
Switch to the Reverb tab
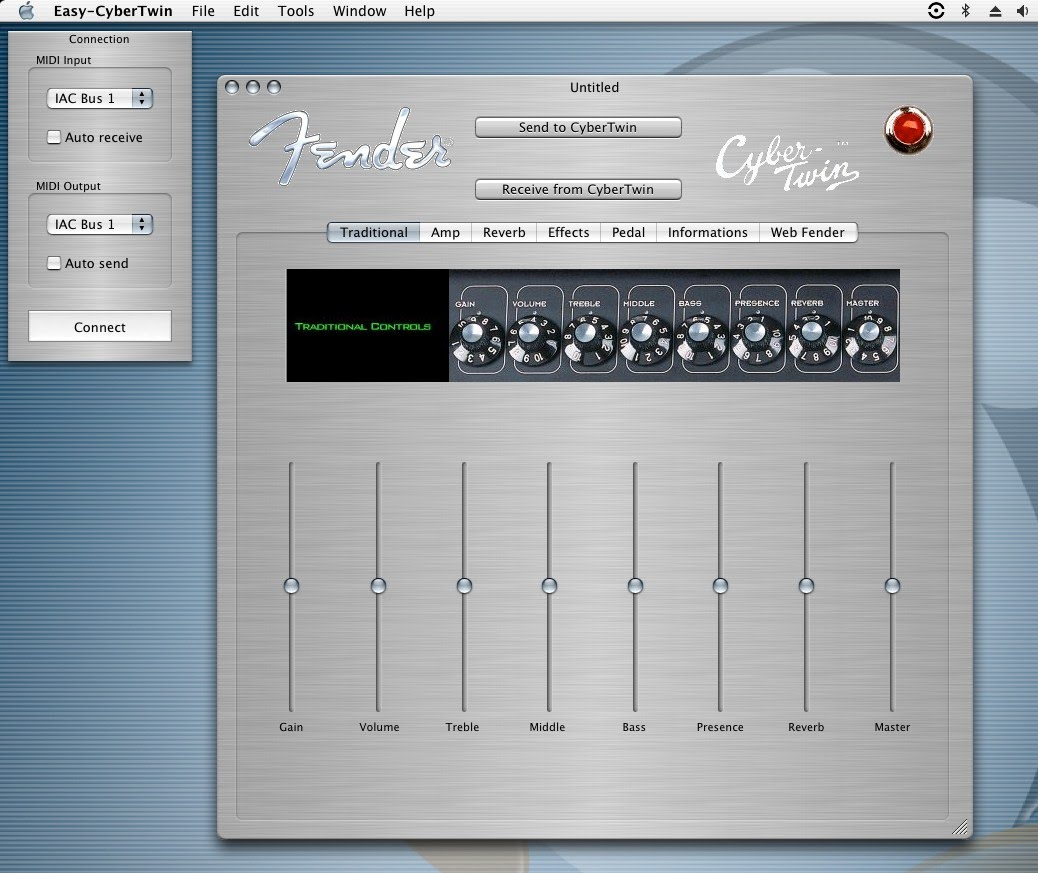[x=504, y=232]
